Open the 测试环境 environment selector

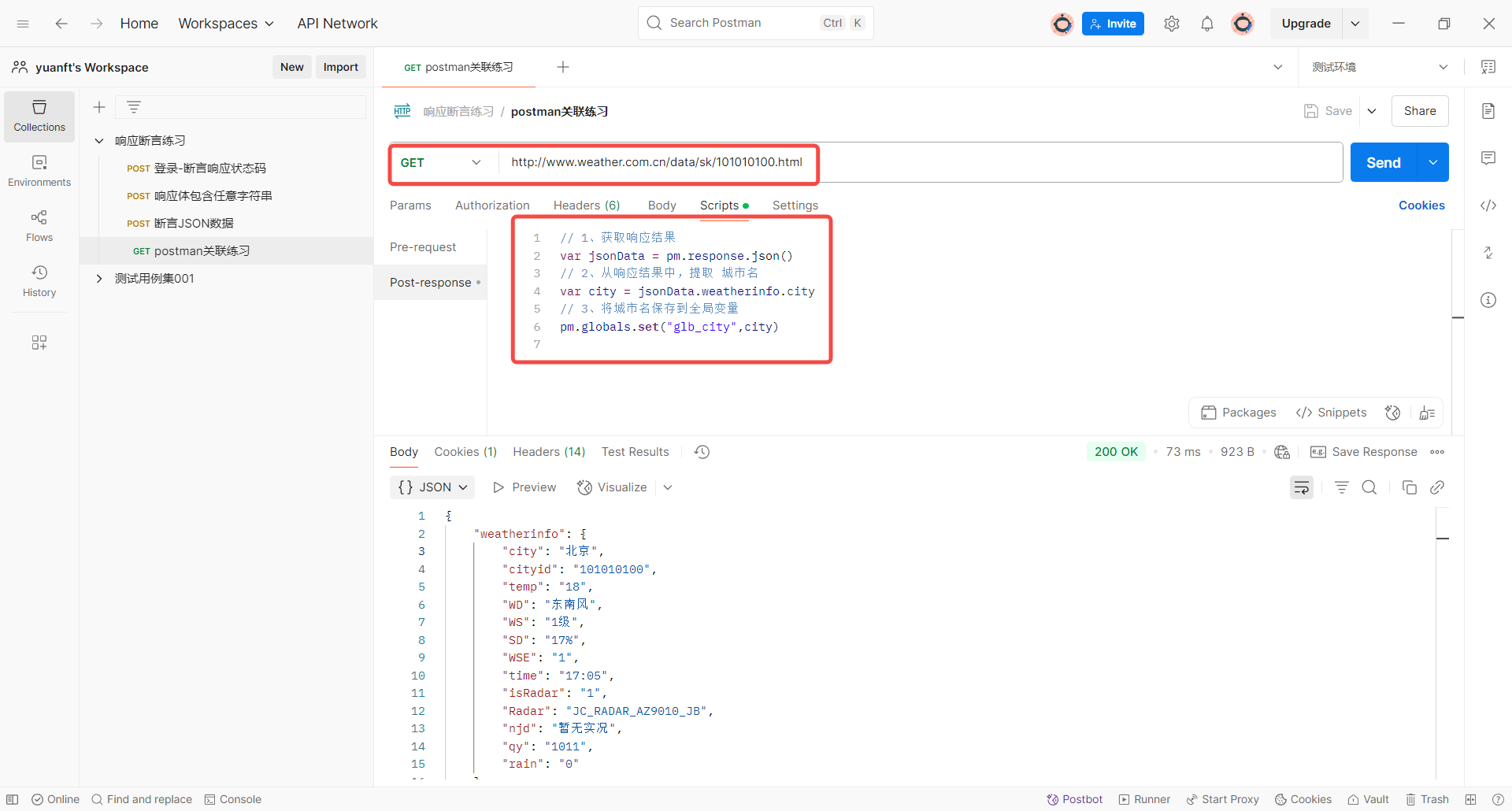pos(1380,67)
